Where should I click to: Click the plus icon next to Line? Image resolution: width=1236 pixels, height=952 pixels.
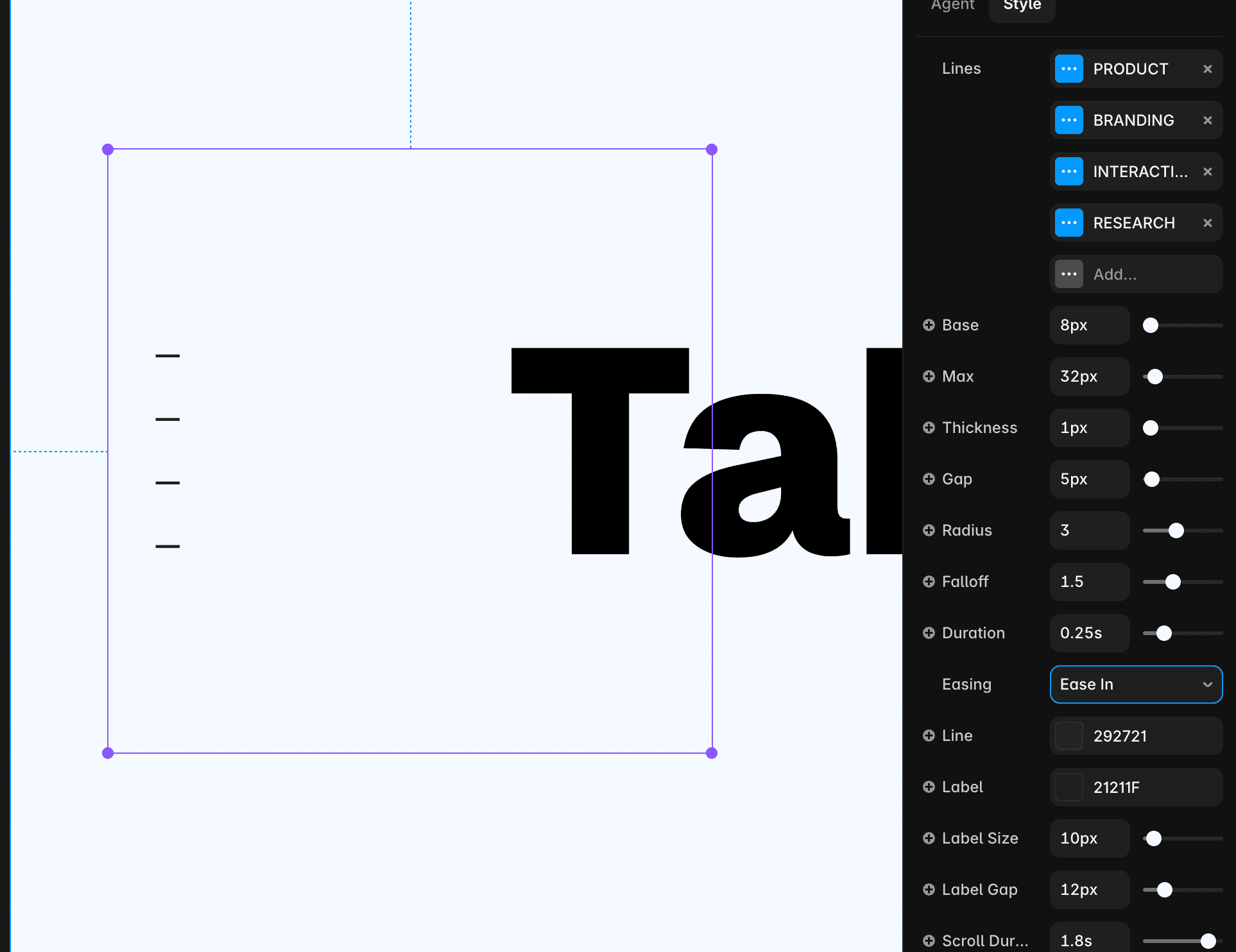(x=929, y=735)
